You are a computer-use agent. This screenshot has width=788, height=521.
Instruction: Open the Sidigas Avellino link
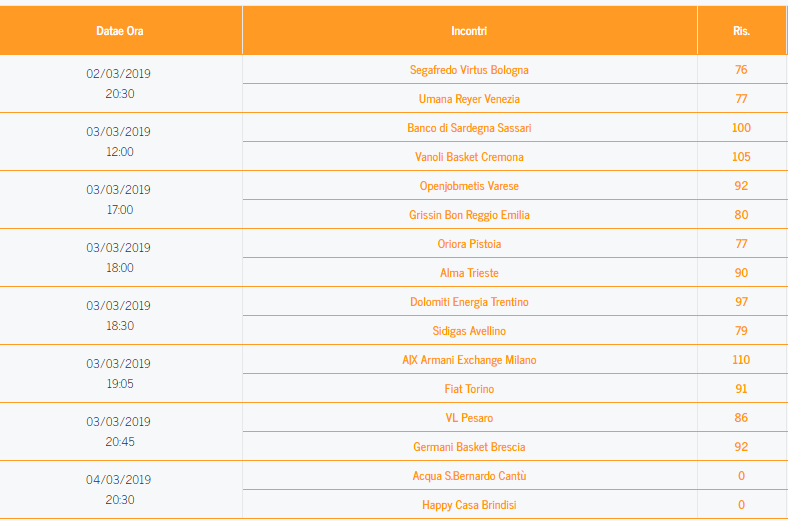469,331
